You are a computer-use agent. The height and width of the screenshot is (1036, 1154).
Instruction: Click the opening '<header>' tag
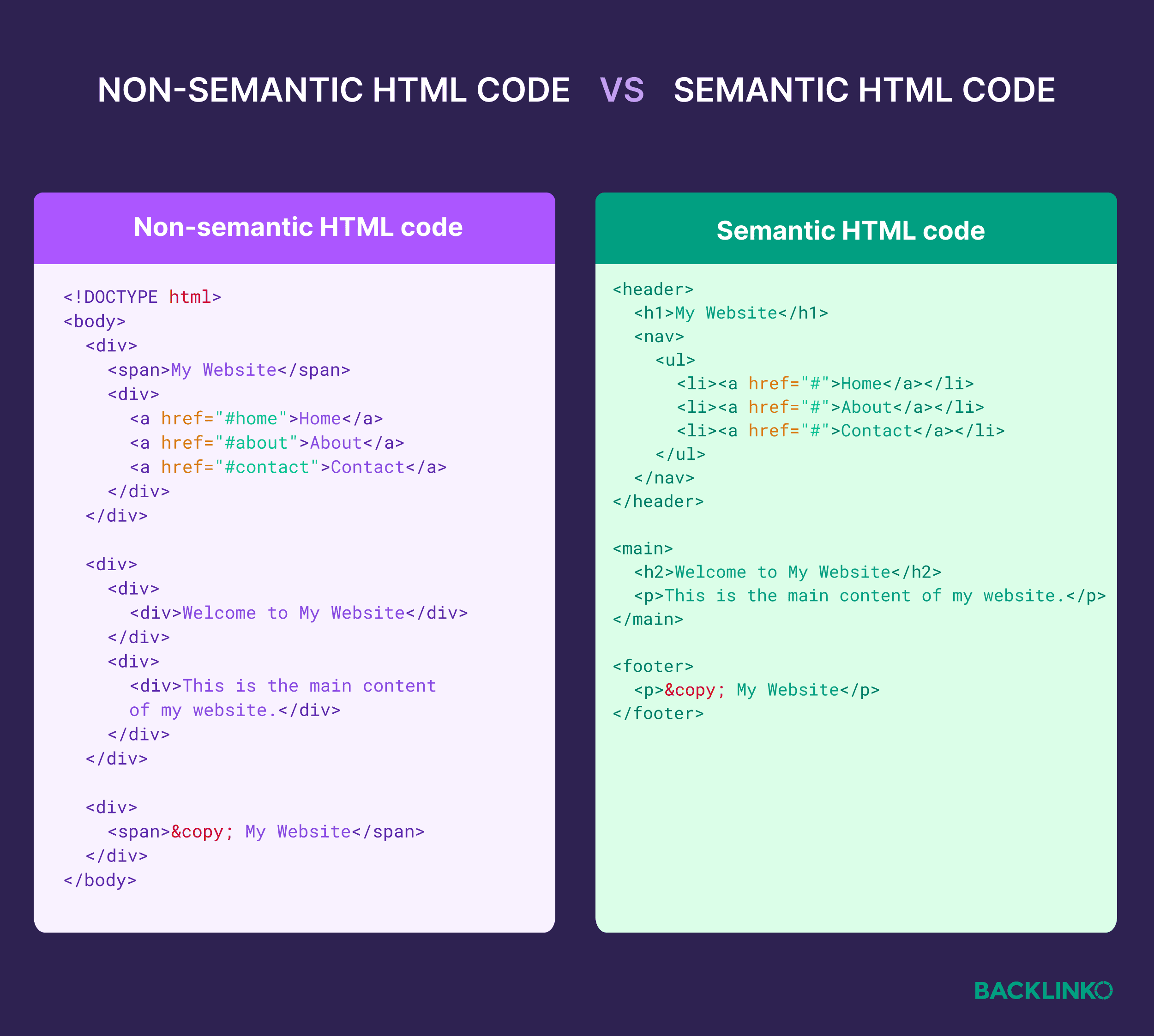[x=653, y=290]
